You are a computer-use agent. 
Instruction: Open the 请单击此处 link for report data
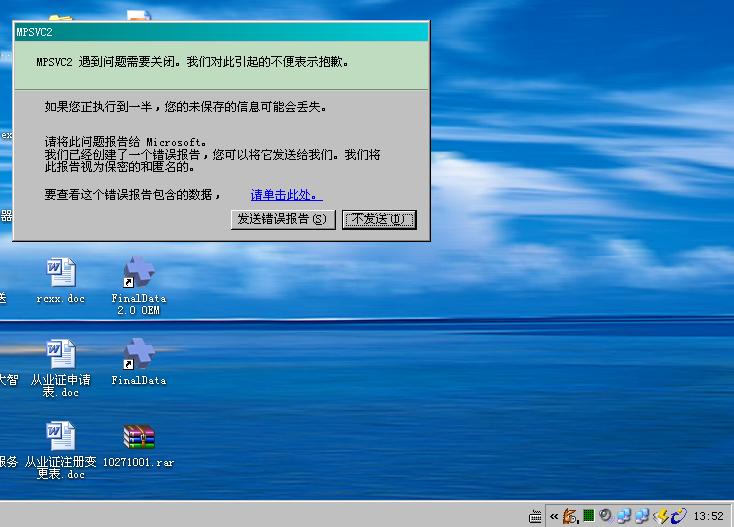(x=286, y=195)
